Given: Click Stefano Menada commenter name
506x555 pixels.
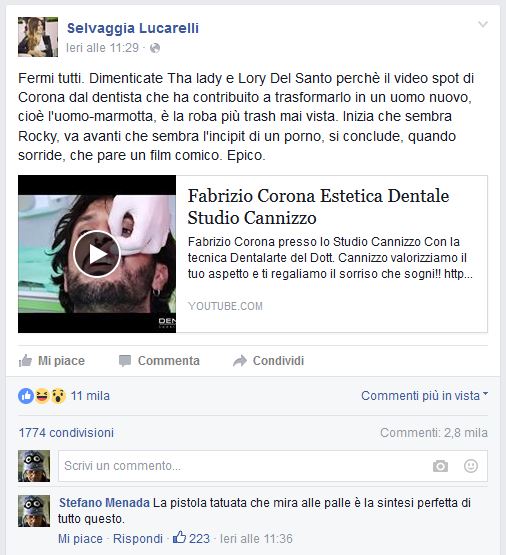Looking at the screenshot, I should tap(104, 503).
